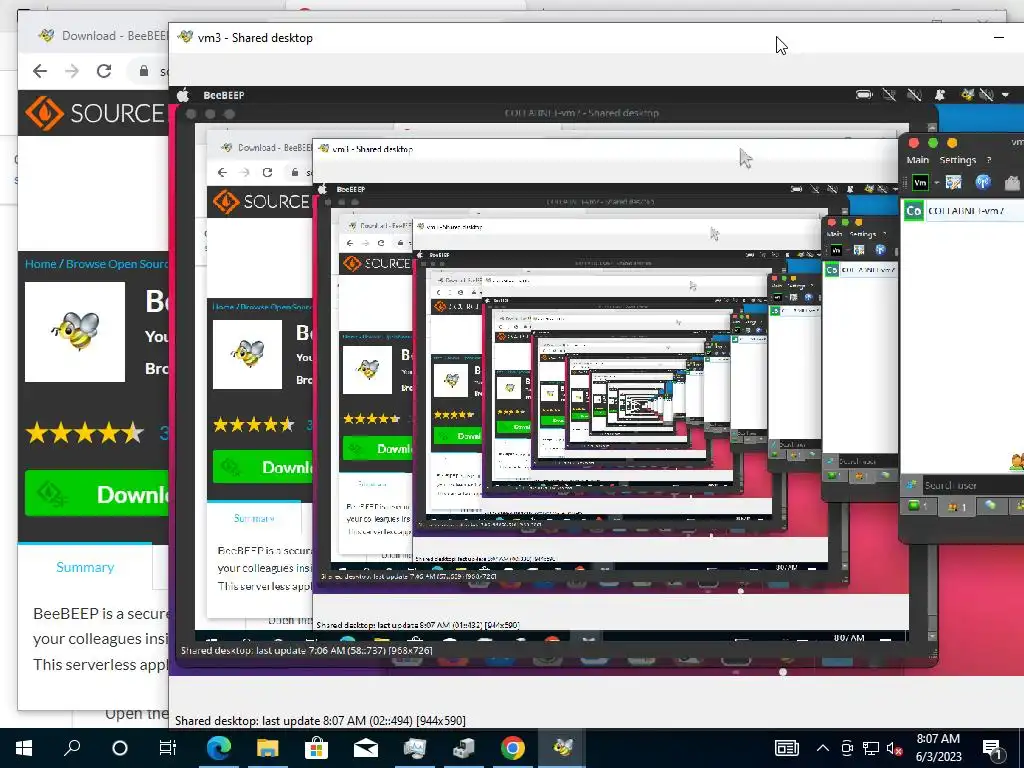The height and width of the screenshot is (768, 1024).
Task: Open Task View on the taskbar
Action: [168, 748]
